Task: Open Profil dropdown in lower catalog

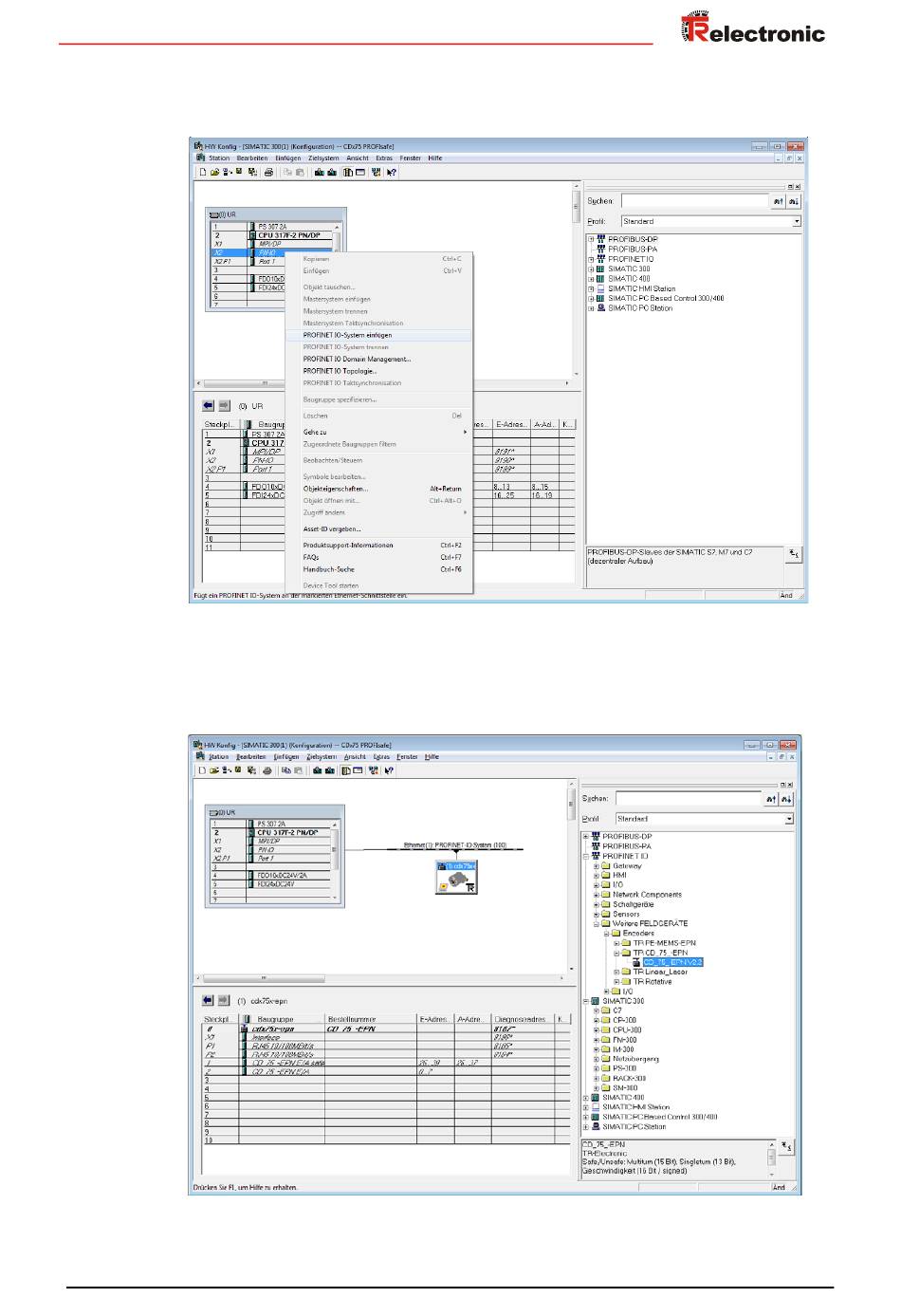Action: (788, 819)
